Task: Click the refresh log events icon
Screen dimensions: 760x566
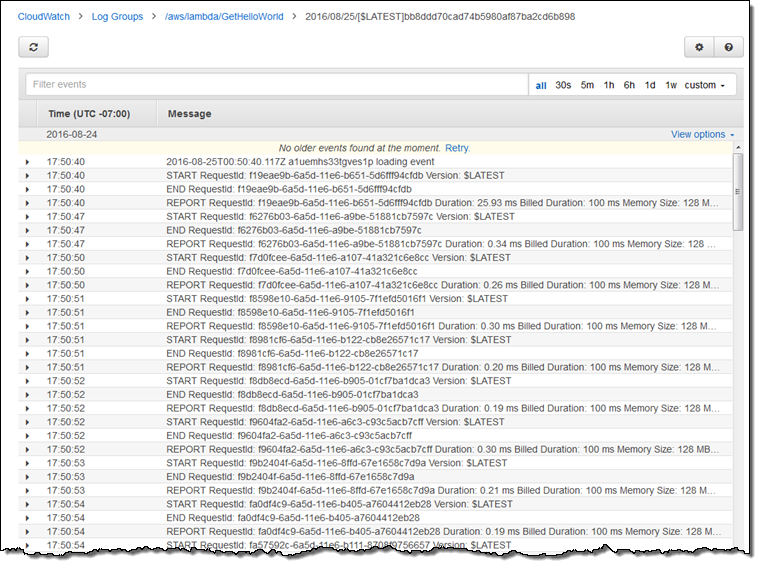Action: 33,47
